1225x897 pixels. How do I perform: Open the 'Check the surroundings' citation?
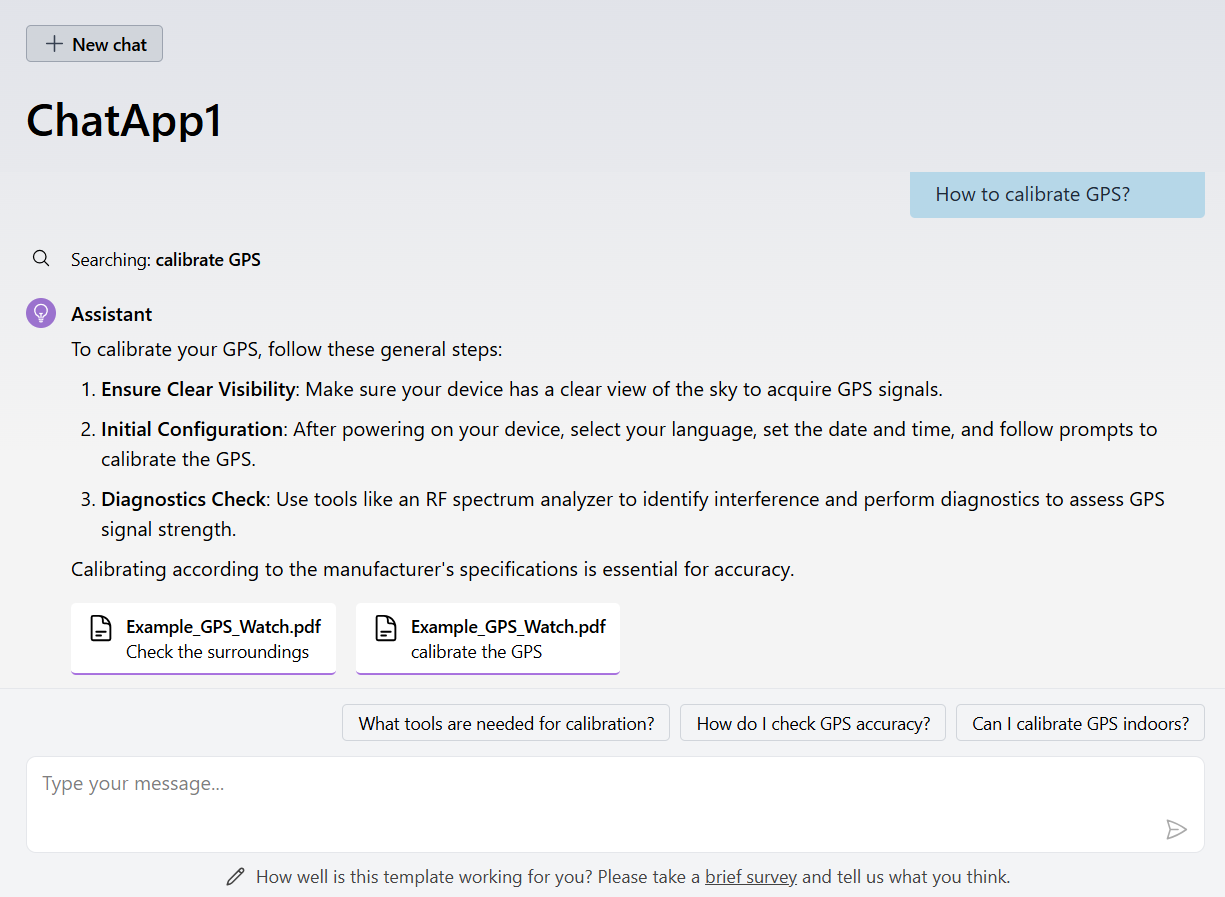(203, 639)
